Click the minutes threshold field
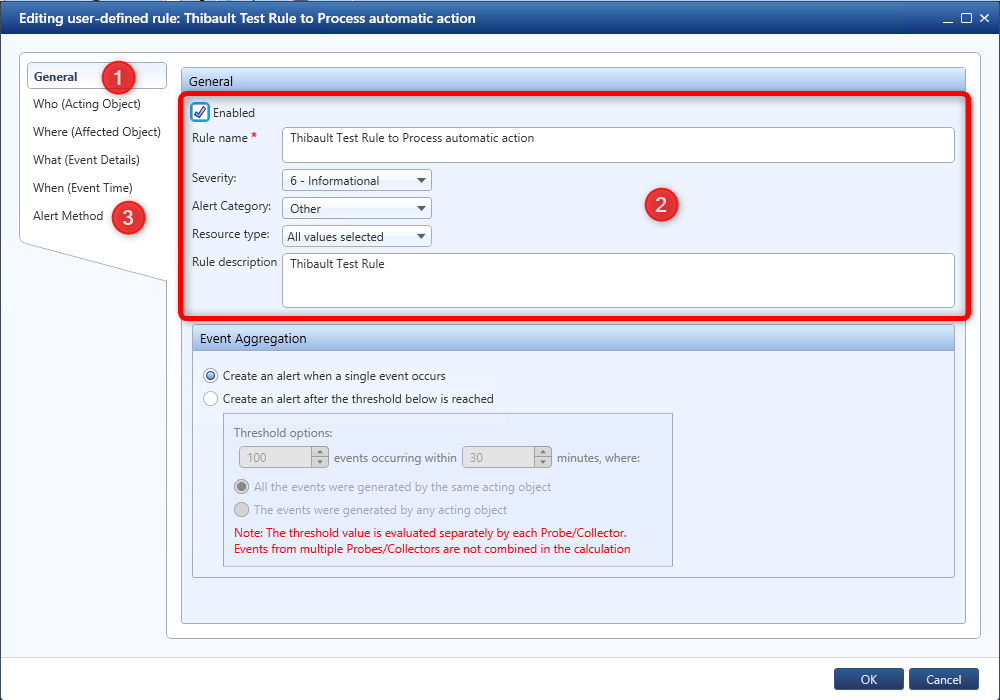 498,457
